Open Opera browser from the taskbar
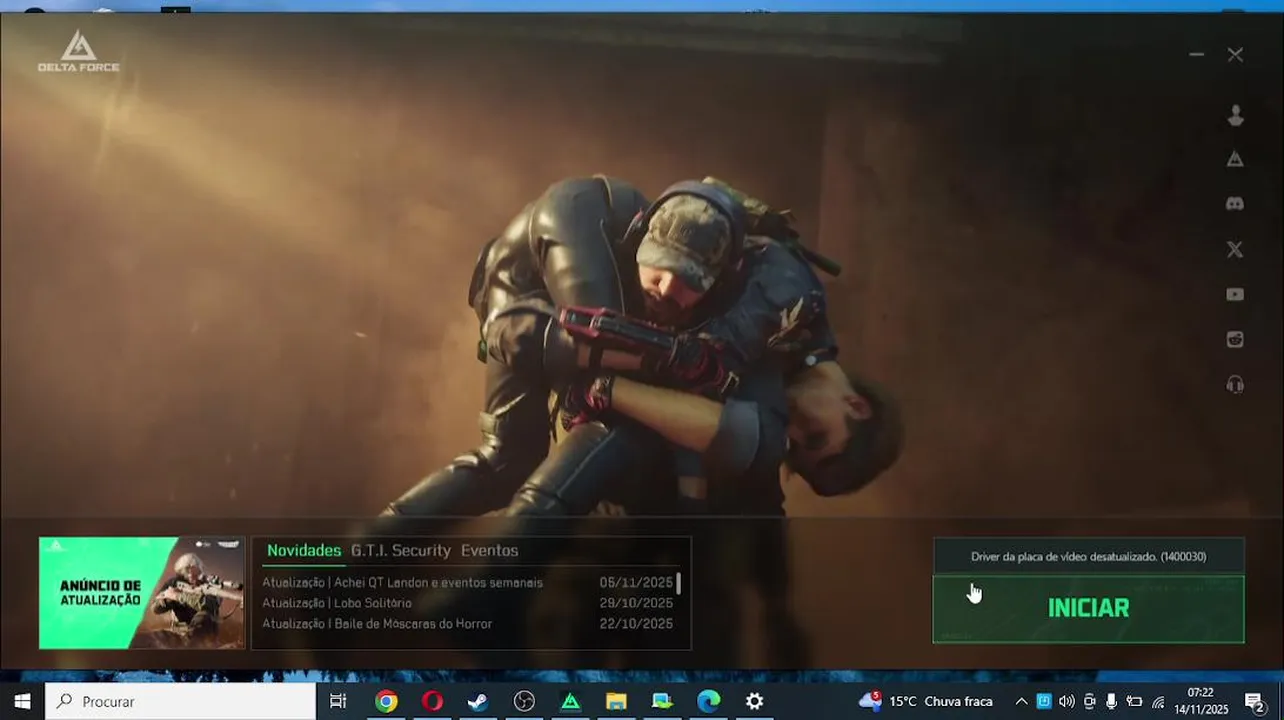The width and height of the screenshot is (1284, 720). [x=432, y=701]
